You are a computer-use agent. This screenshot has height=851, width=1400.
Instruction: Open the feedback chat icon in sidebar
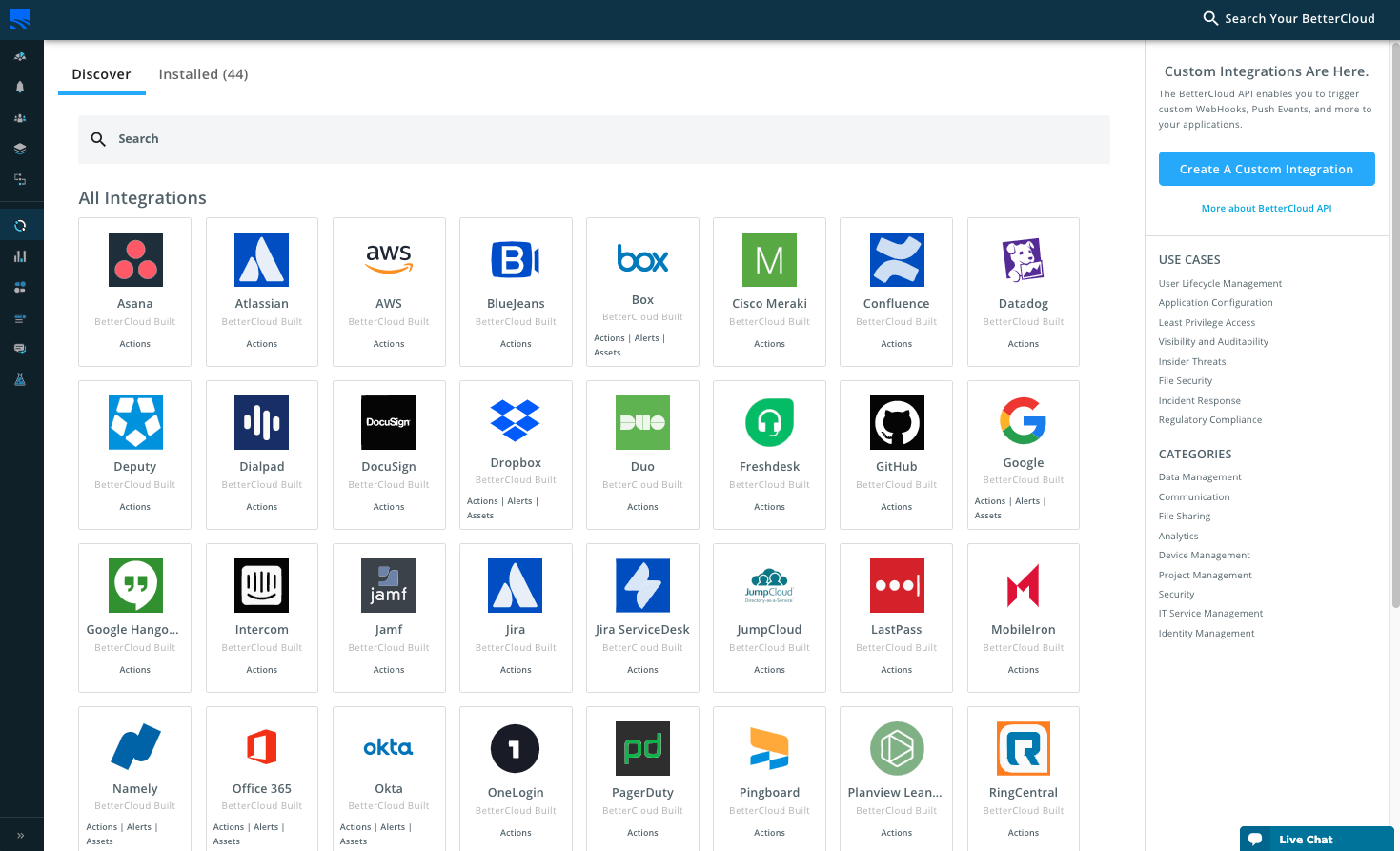coord(20,348)
